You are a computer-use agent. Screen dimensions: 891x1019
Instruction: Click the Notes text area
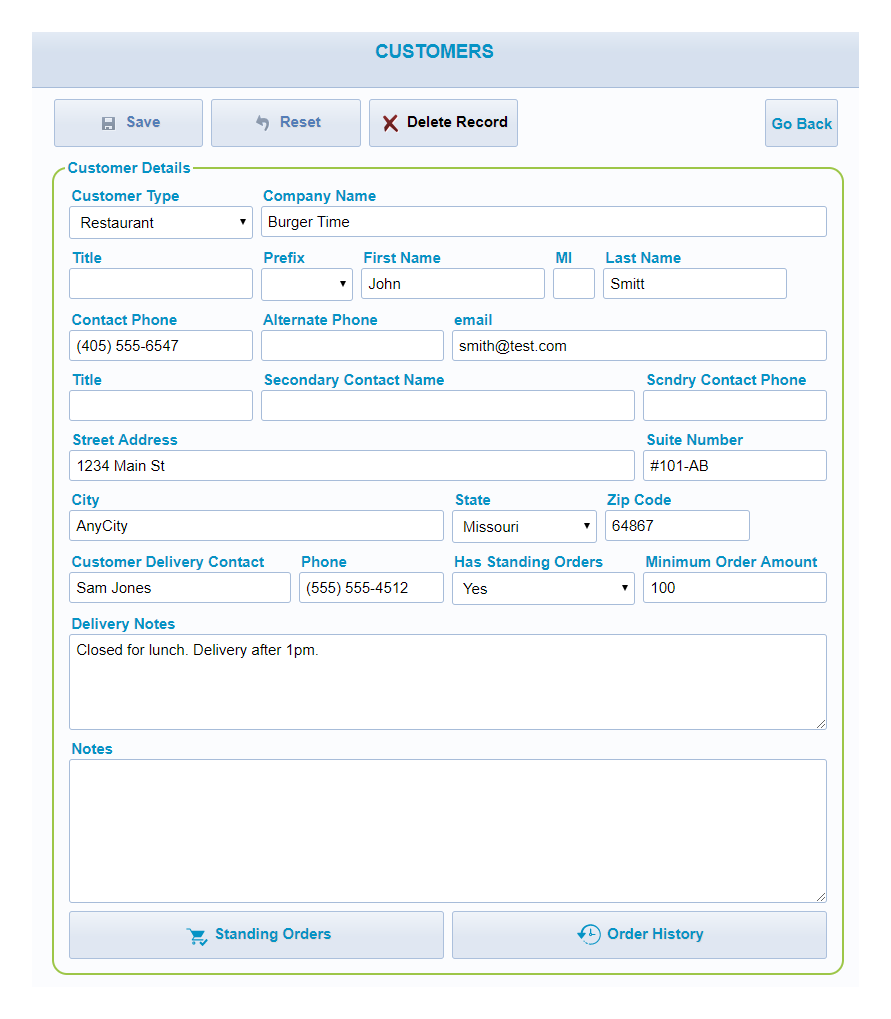tap(448, 831)
